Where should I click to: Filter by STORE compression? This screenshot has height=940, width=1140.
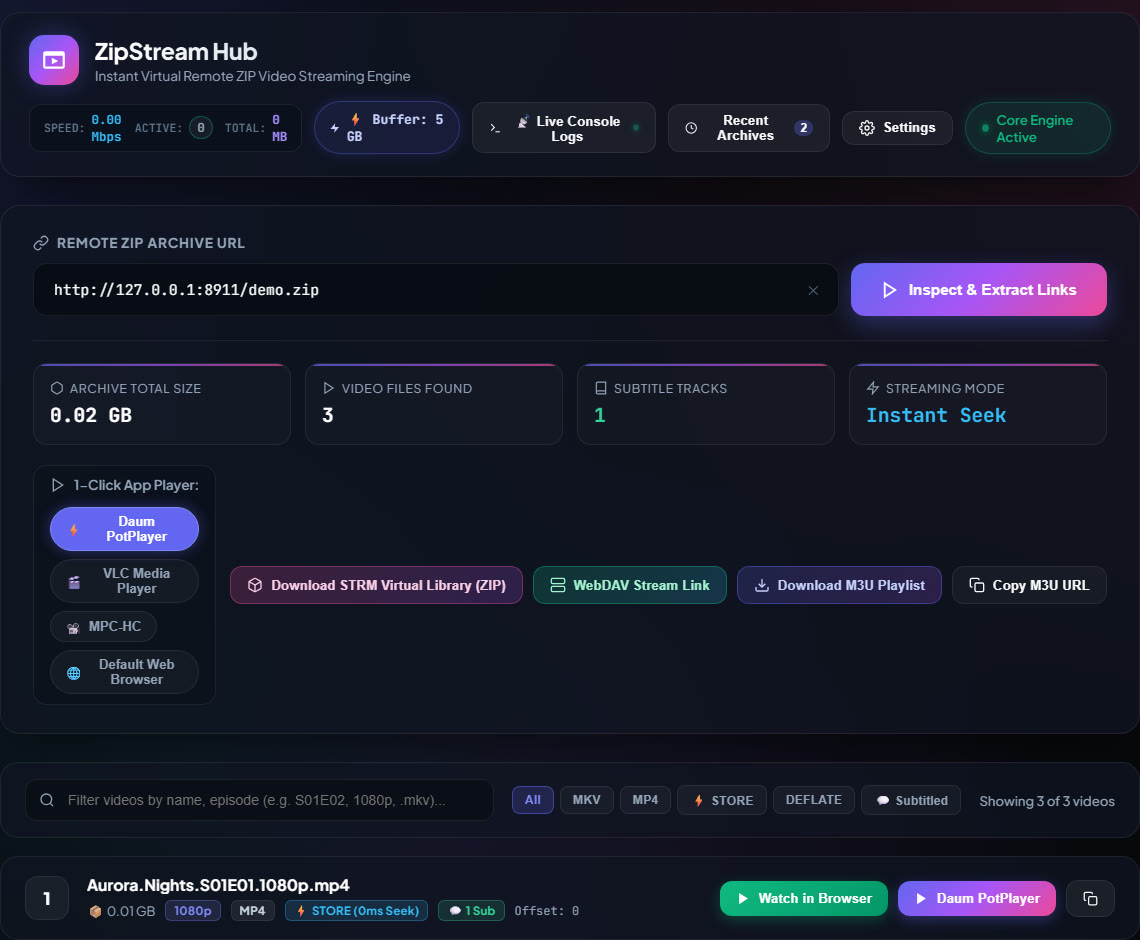tap(722, 800)
